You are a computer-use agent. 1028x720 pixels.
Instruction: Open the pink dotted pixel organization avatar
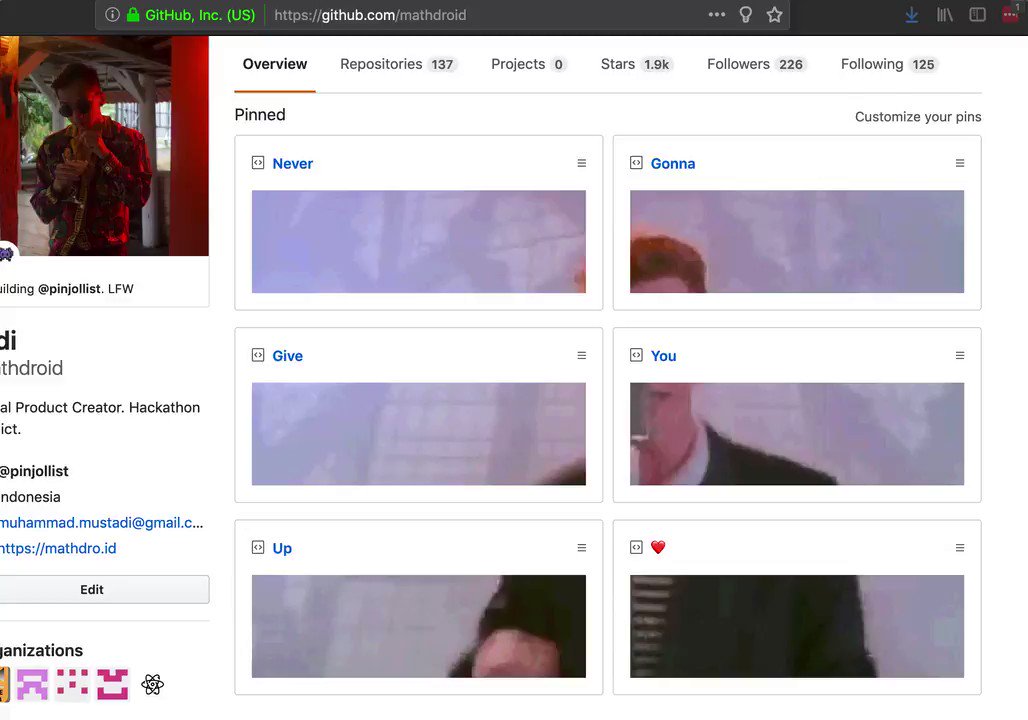tap(72, 685)
